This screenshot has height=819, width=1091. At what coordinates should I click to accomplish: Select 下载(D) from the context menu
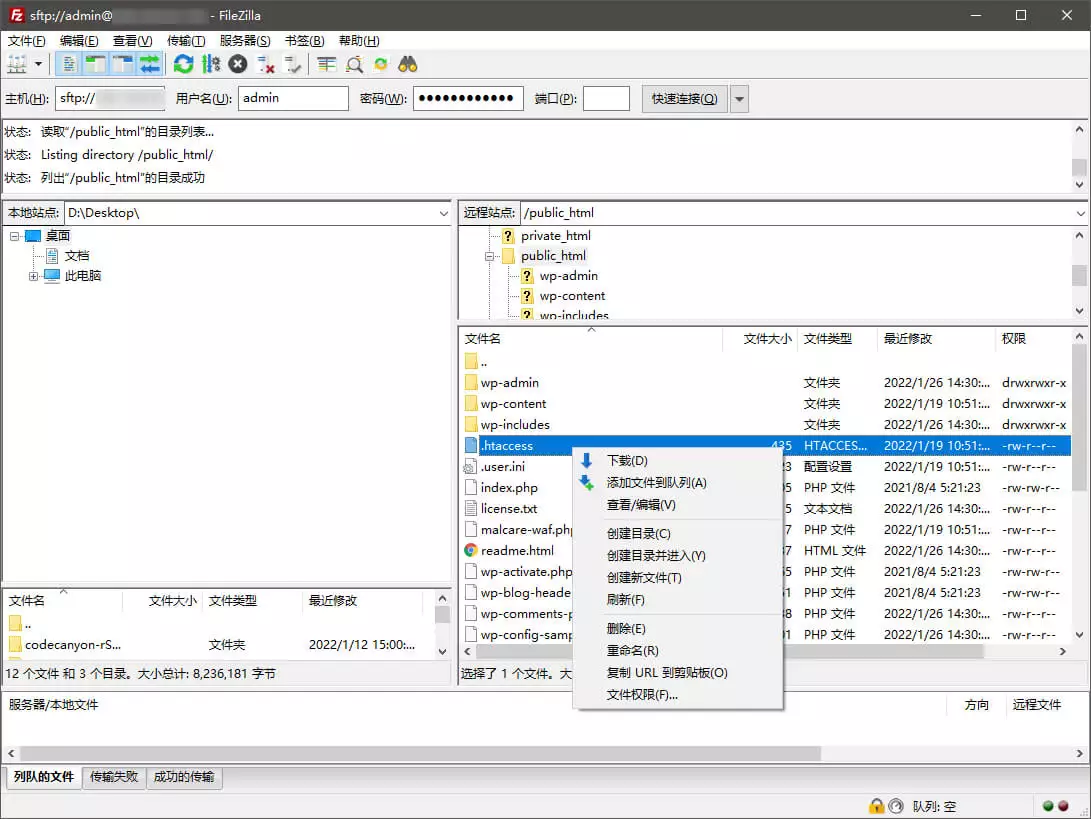627,461
